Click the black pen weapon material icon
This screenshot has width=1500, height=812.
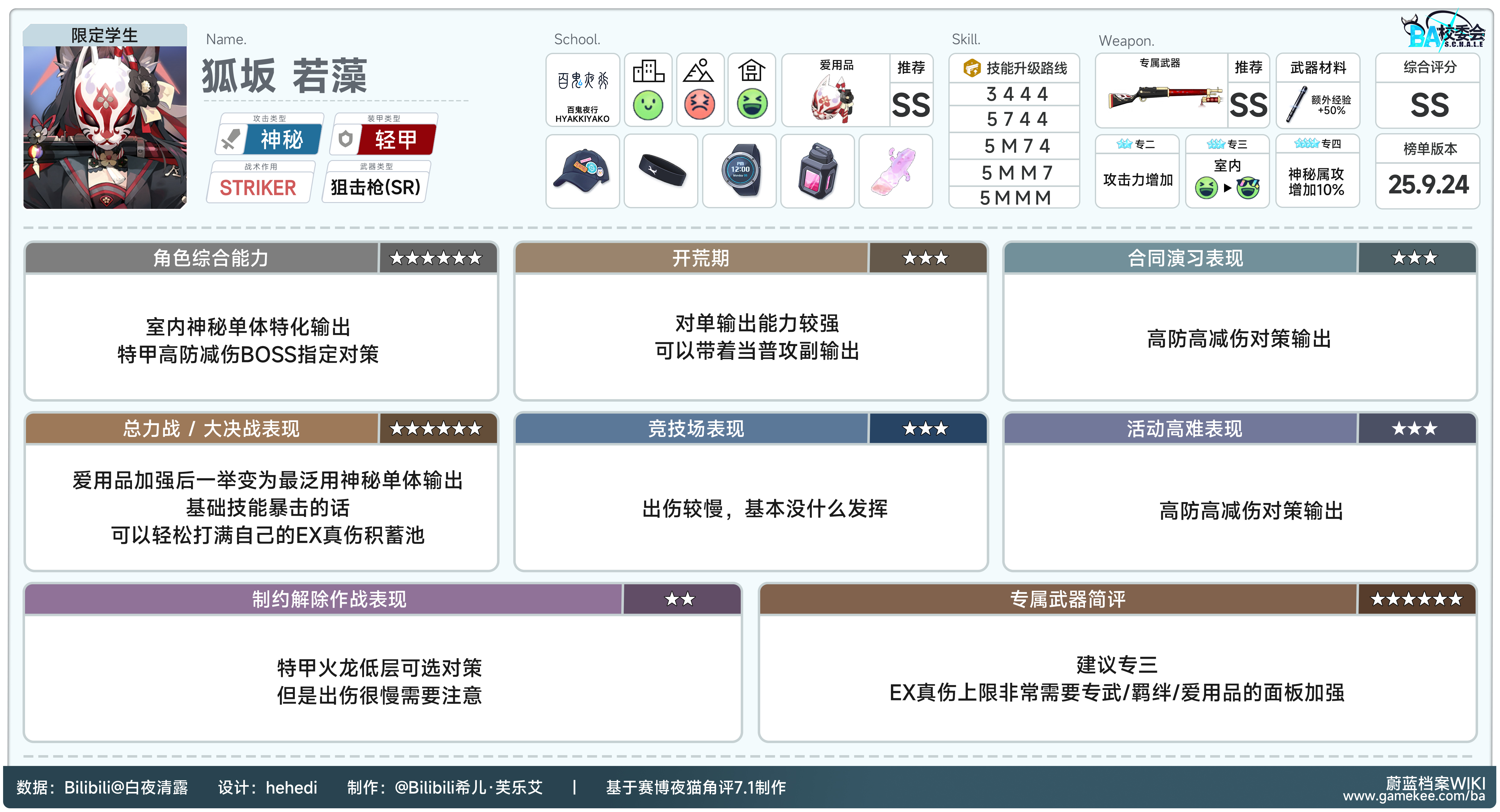pyautogui.click(x=1296, y=104)
